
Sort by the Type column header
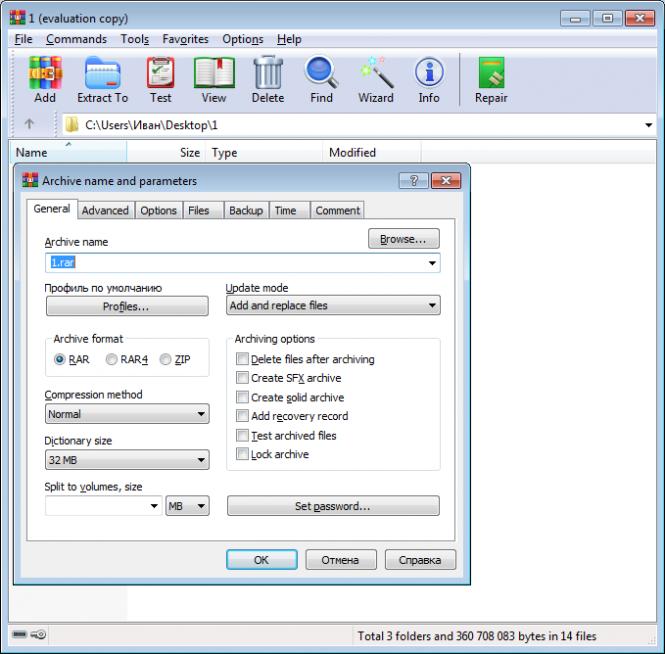pos(264,152)
